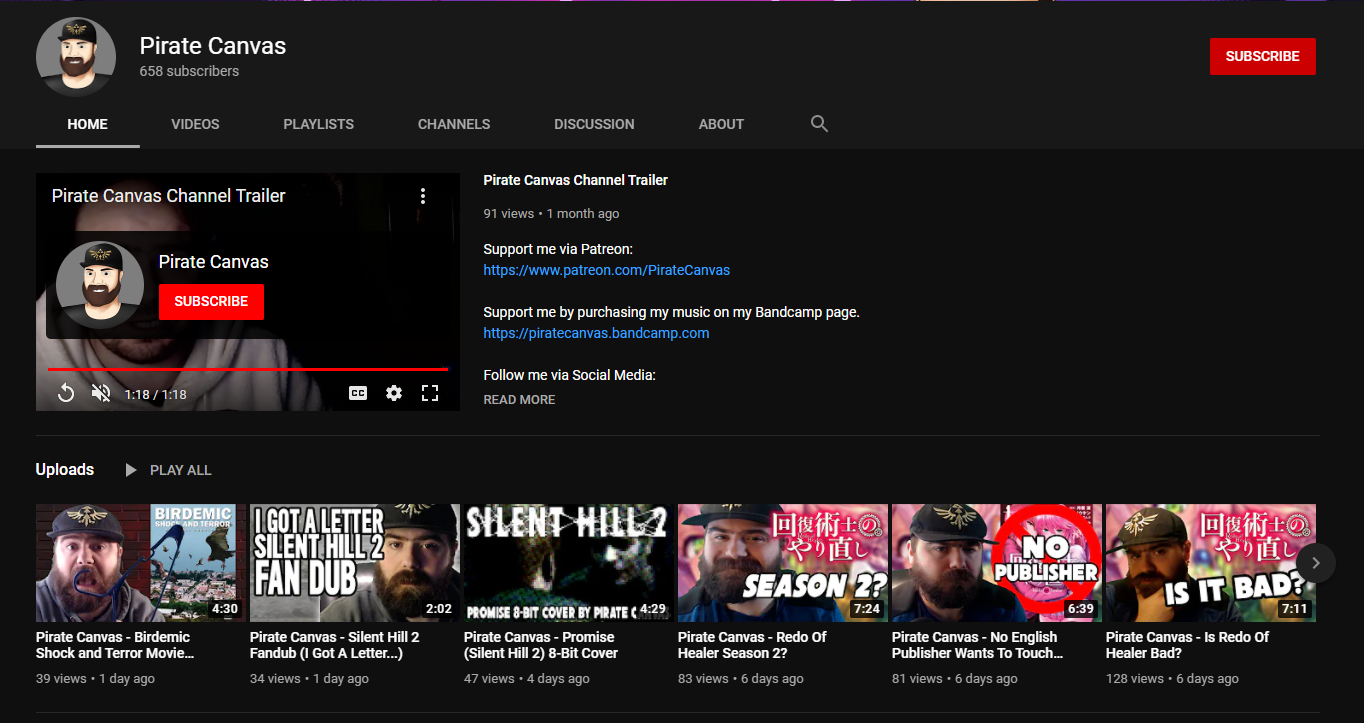Click the channel search magnifier icon
This screenshot has width=1364, height=723.
[819, 124]
